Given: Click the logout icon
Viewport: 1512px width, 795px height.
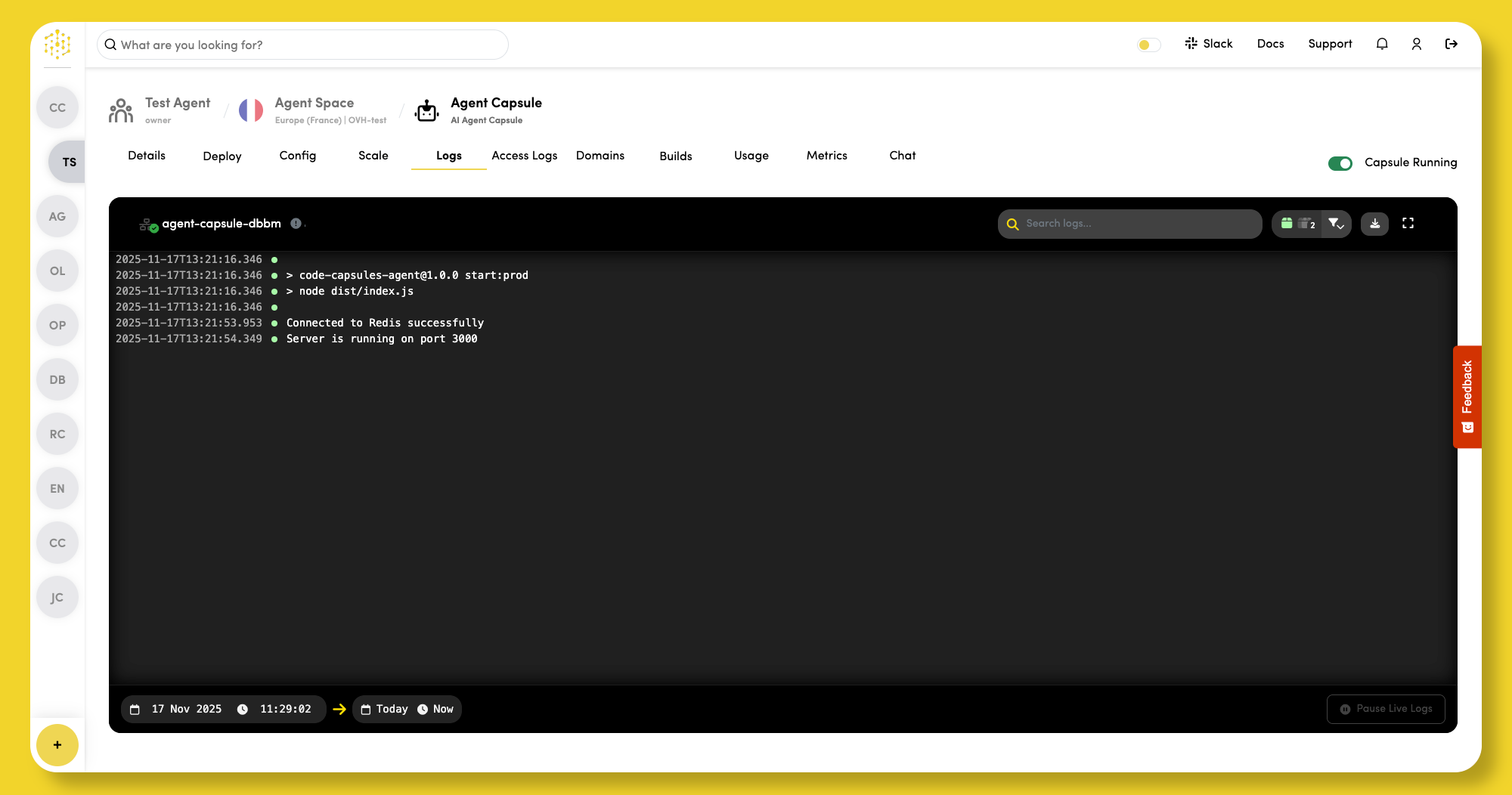Looking at the screenshot, I should [1452, 44].
